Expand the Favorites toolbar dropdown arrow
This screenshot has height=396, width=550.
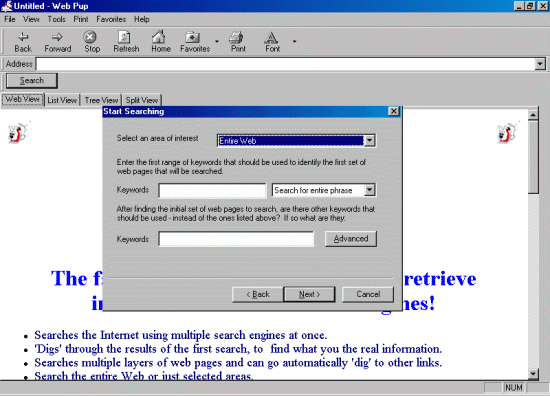[217, 41]
